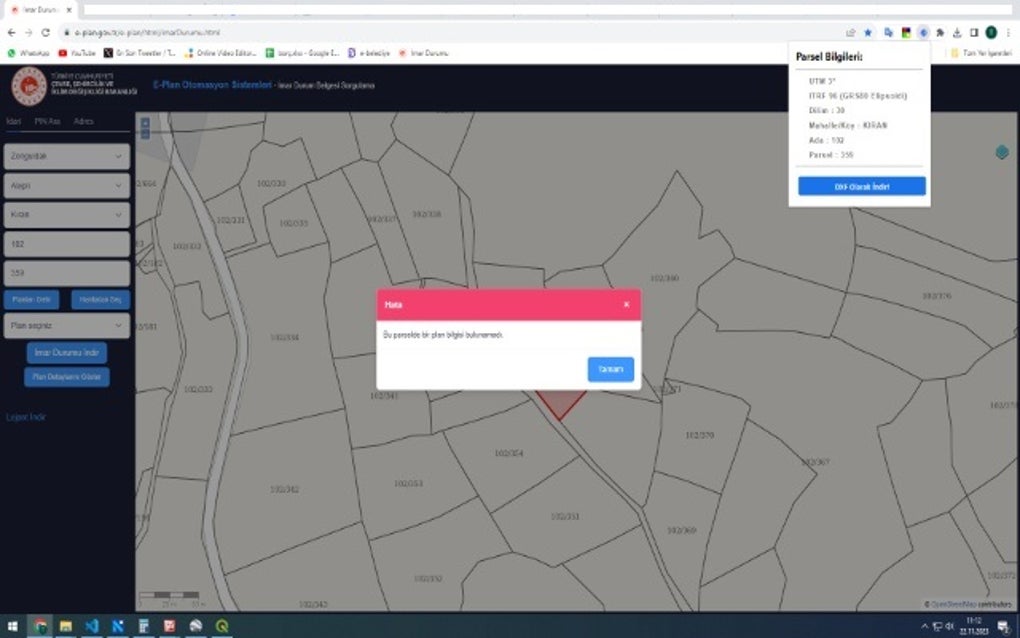Viewport: 1020px width, 638px height.
Task: Open the green Chrome profile avatar
Action: 991,31
